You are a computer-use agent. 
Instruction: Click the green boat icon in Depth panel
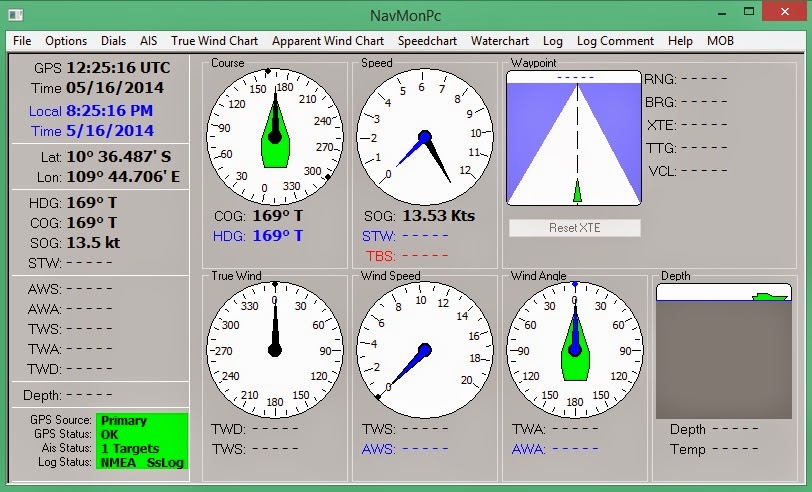770,297
